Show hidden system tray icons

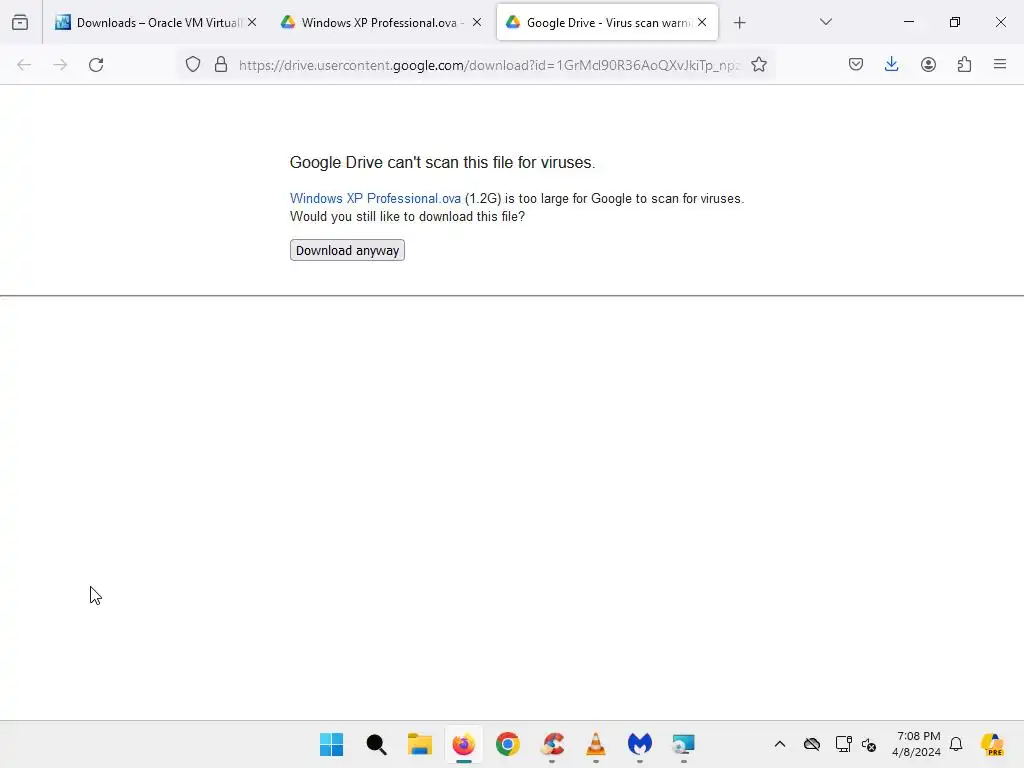[780, 744]
